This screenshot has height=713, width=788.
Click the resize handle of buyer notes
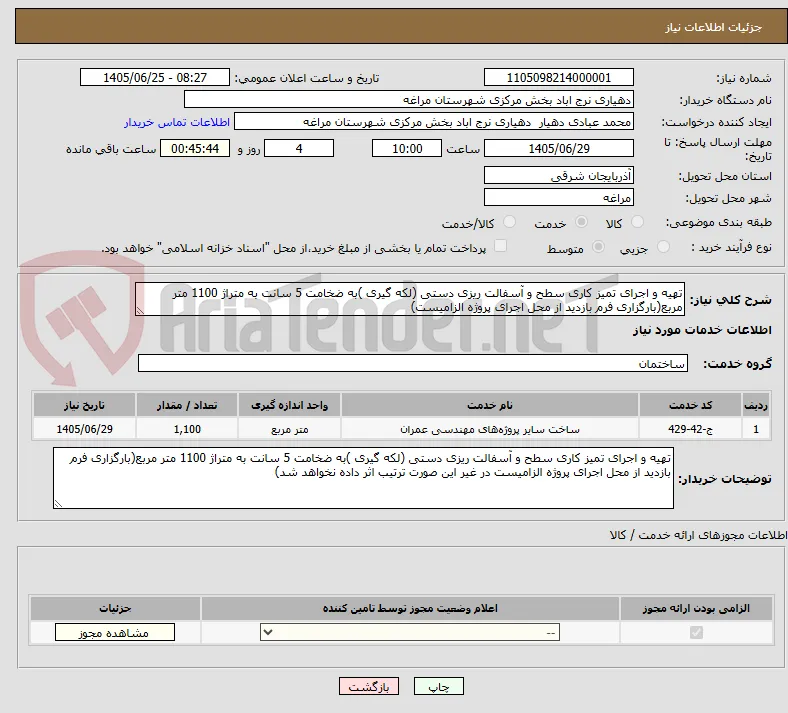tap(58, 503)
